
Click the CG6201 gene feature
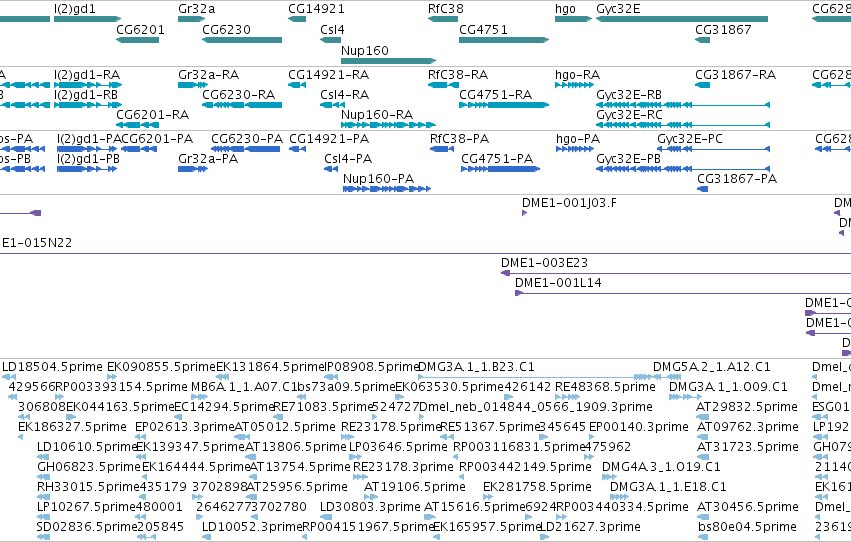click(137, 40)
